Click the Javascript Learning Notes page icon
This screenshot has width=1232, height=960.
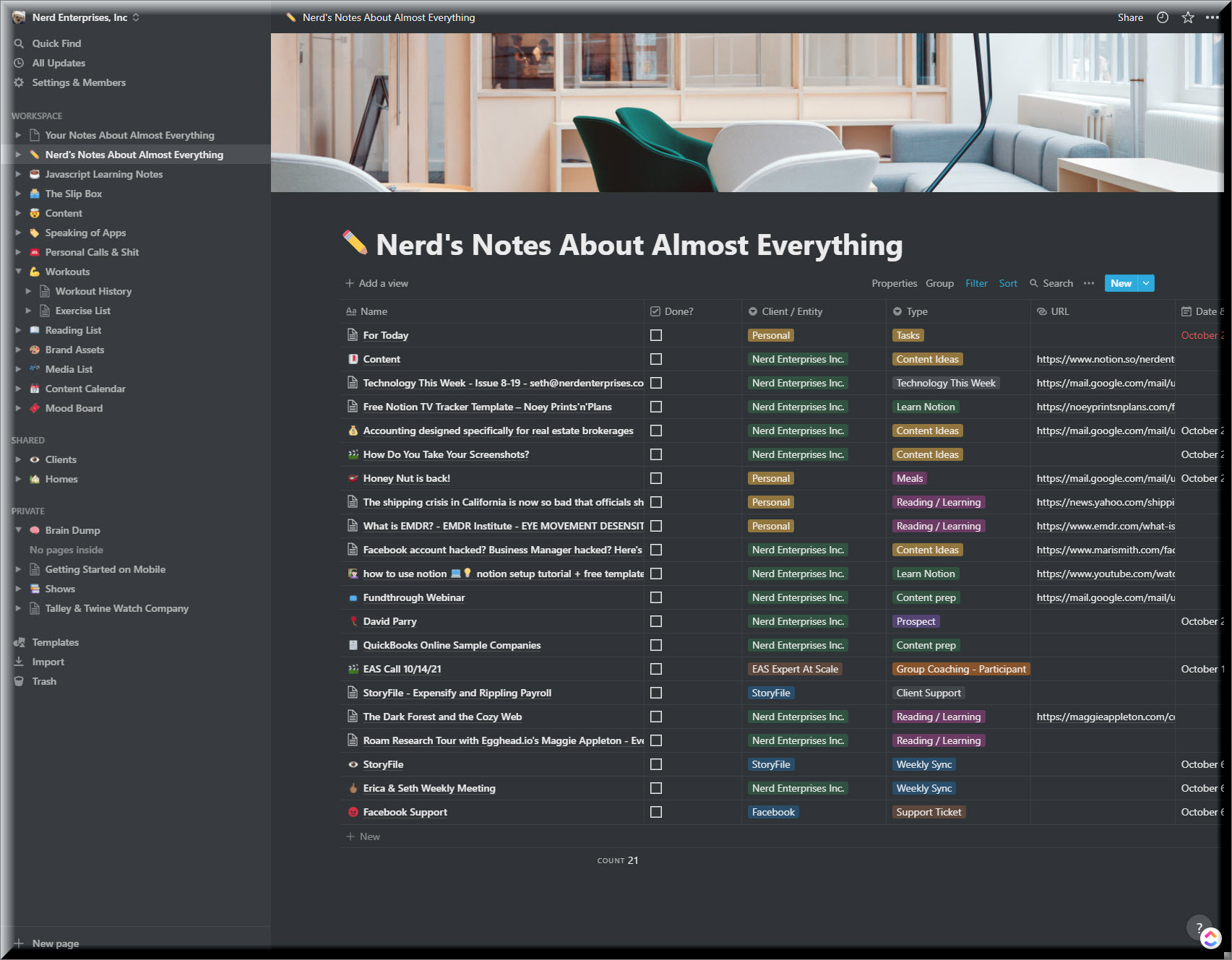(35, 174)
